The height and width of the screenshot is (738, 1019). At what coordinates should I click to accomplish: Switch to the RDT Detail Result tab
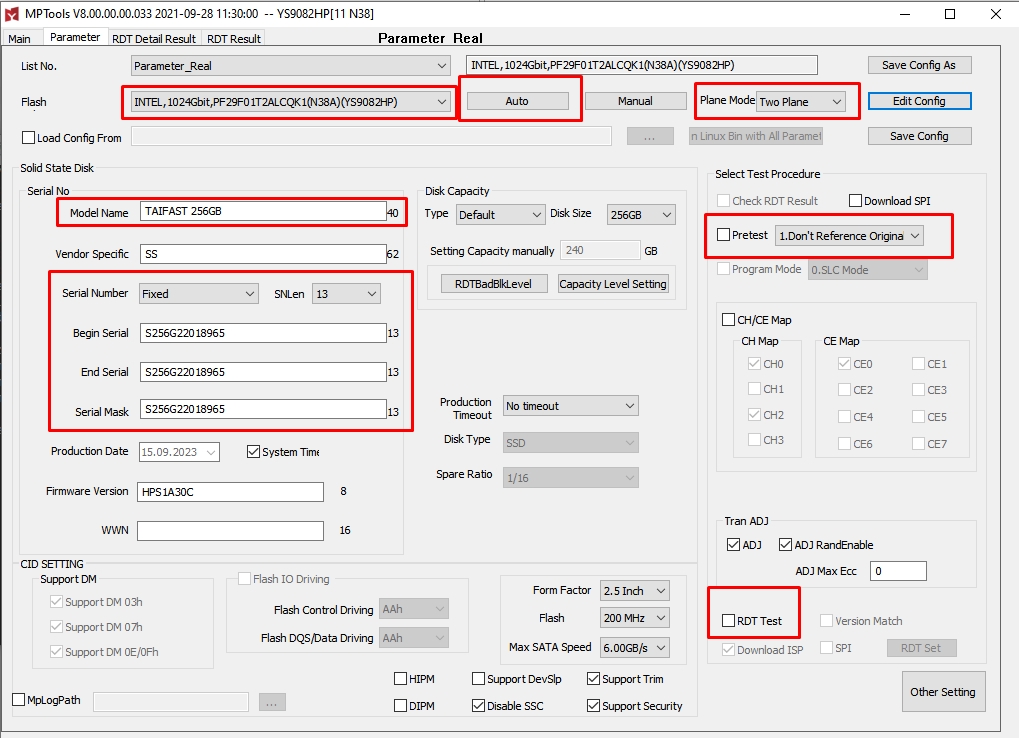coord(153,39)
